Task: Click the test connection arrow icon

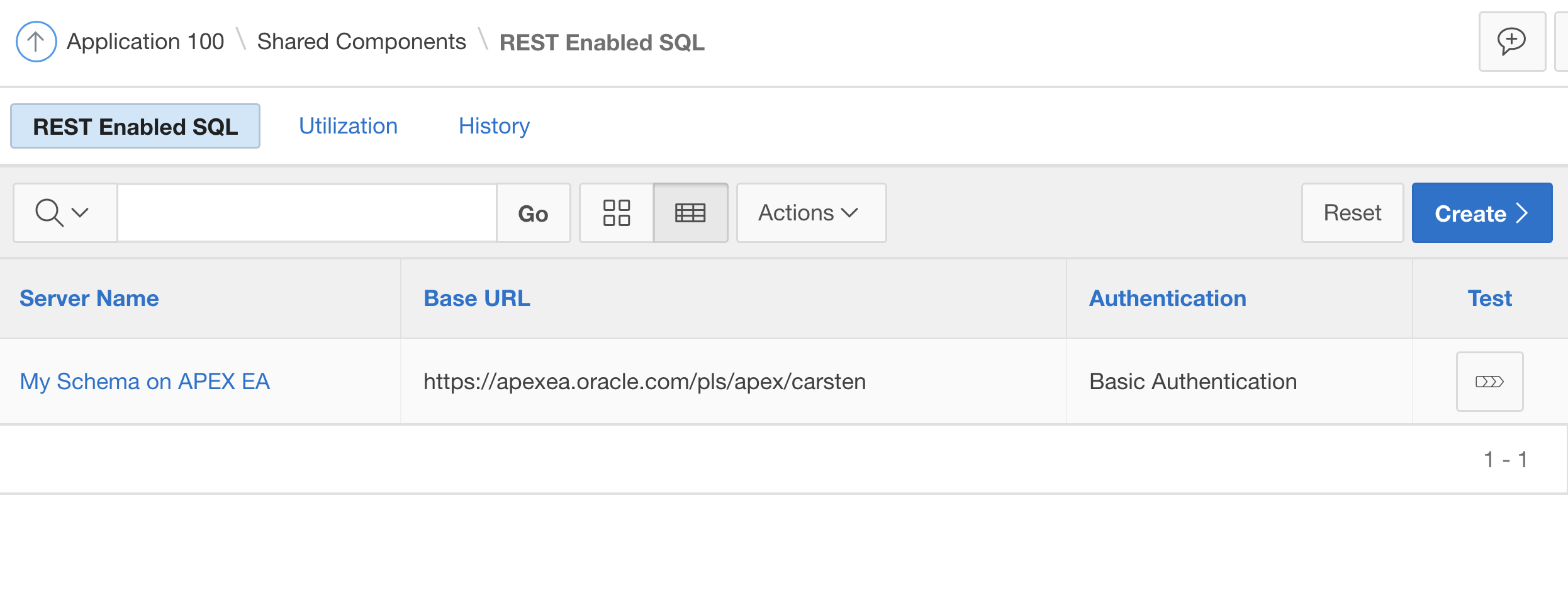Action: [1489, 382]
